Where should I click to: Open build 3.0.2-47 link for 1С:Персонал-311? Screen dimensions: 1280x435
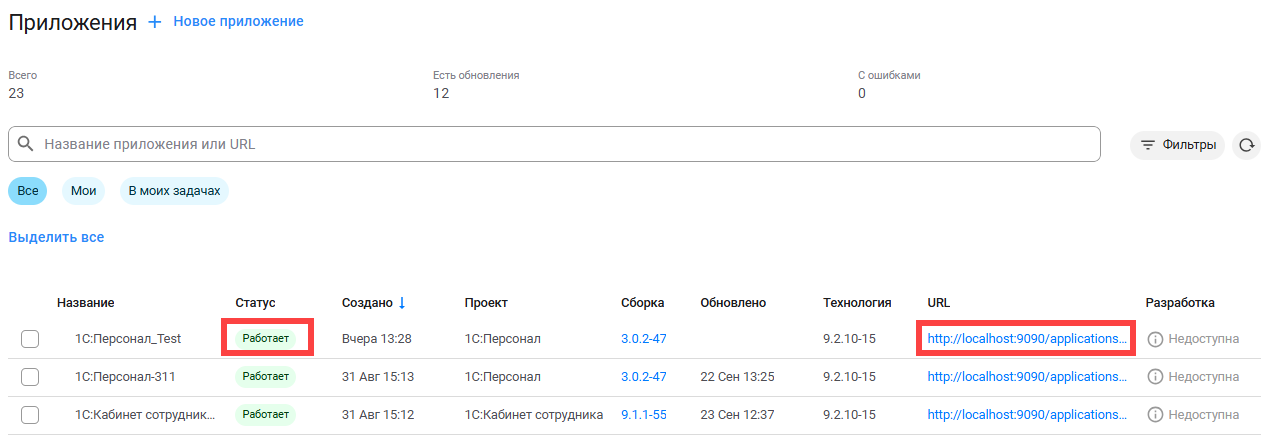pos(644,377)
